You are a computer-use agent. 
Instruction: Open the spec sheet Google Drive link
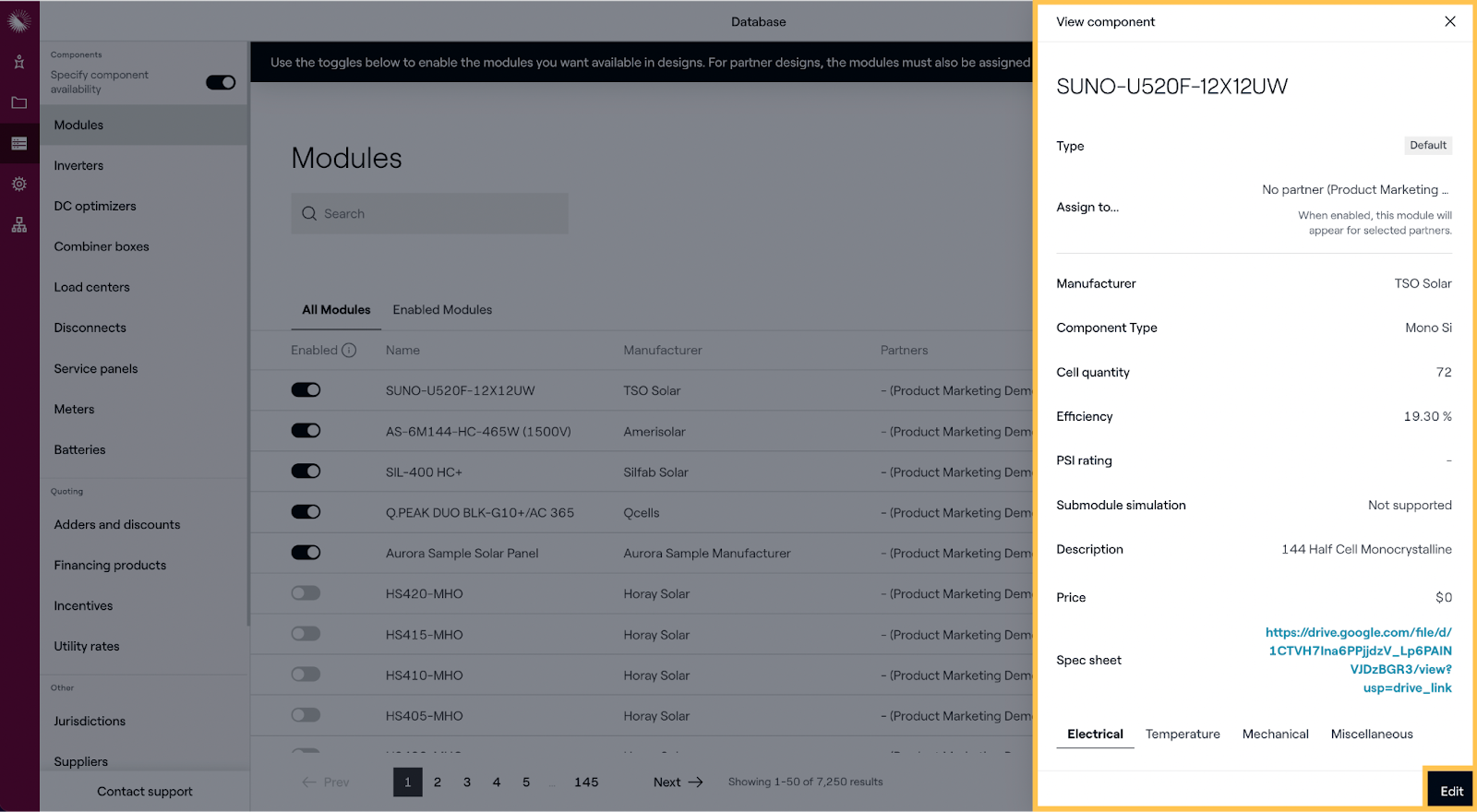1359,660
